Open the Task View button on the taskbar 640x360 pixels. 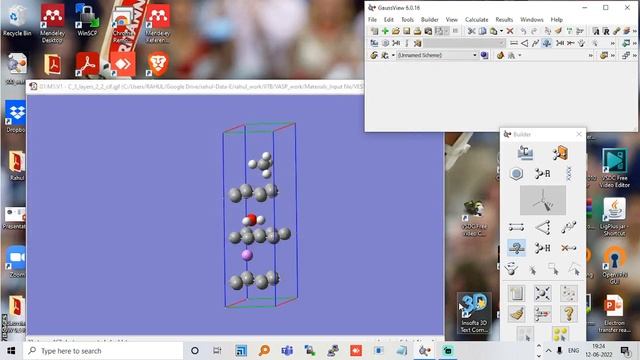217,351
